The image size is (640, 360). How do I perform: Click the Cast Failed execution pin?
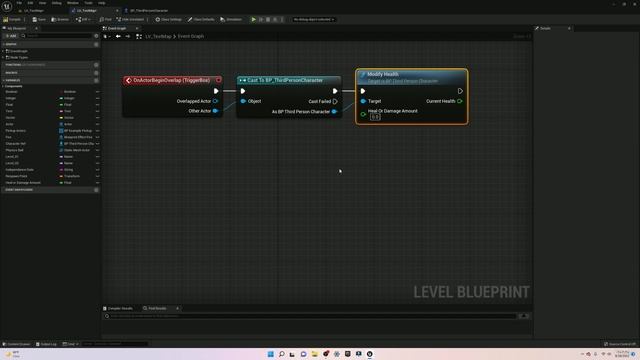coord(335,101)
